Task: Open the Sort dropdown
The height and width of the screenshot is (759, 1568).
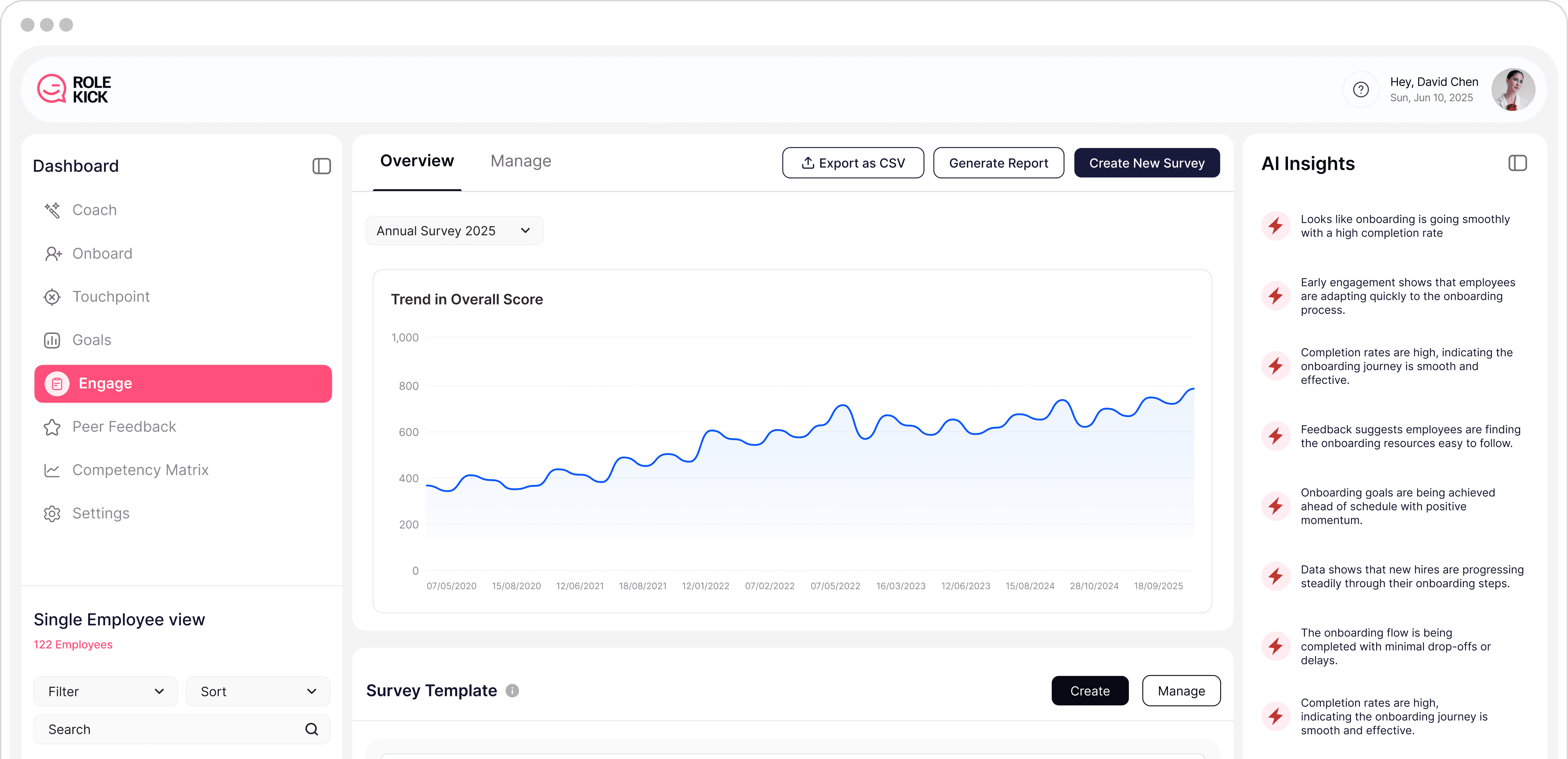Action: [x=257, y=692]
